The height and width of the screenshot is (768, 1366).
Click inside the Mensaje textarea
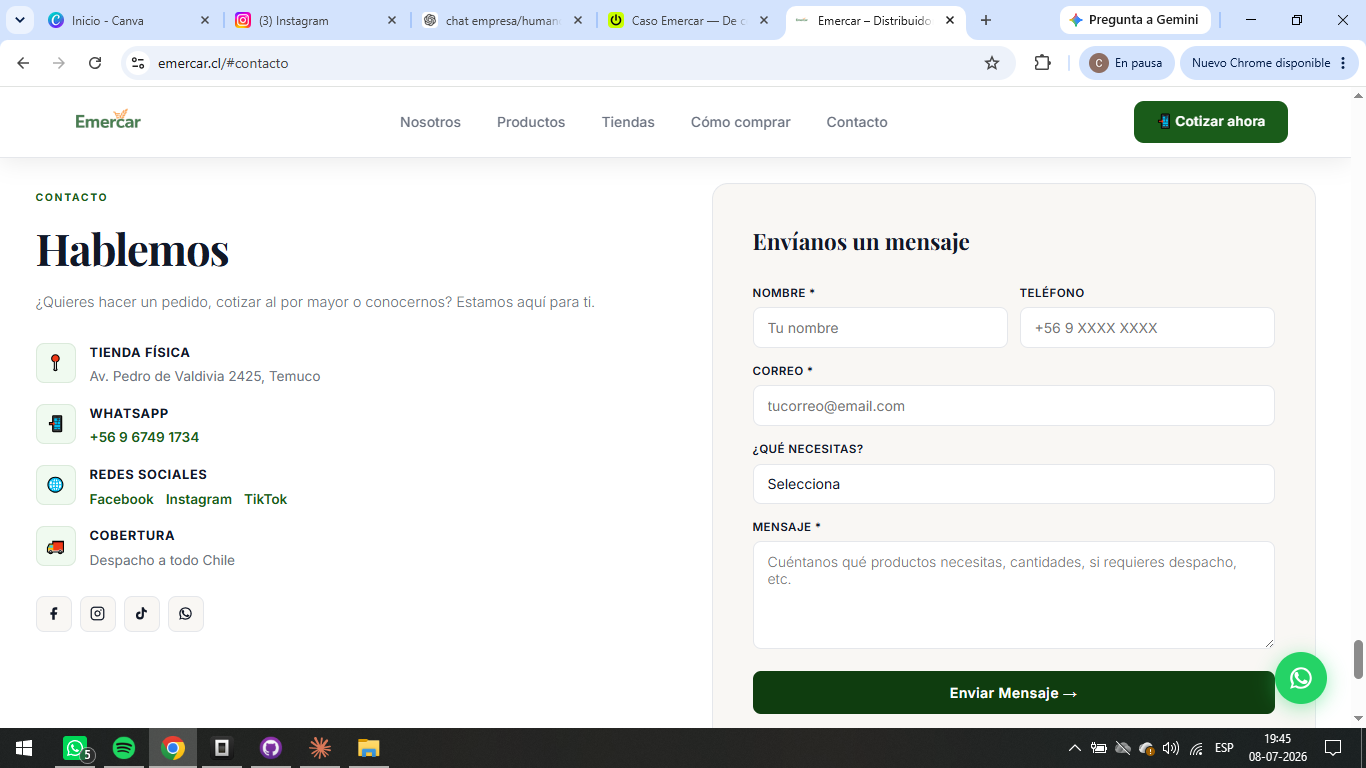(1013, 595)
